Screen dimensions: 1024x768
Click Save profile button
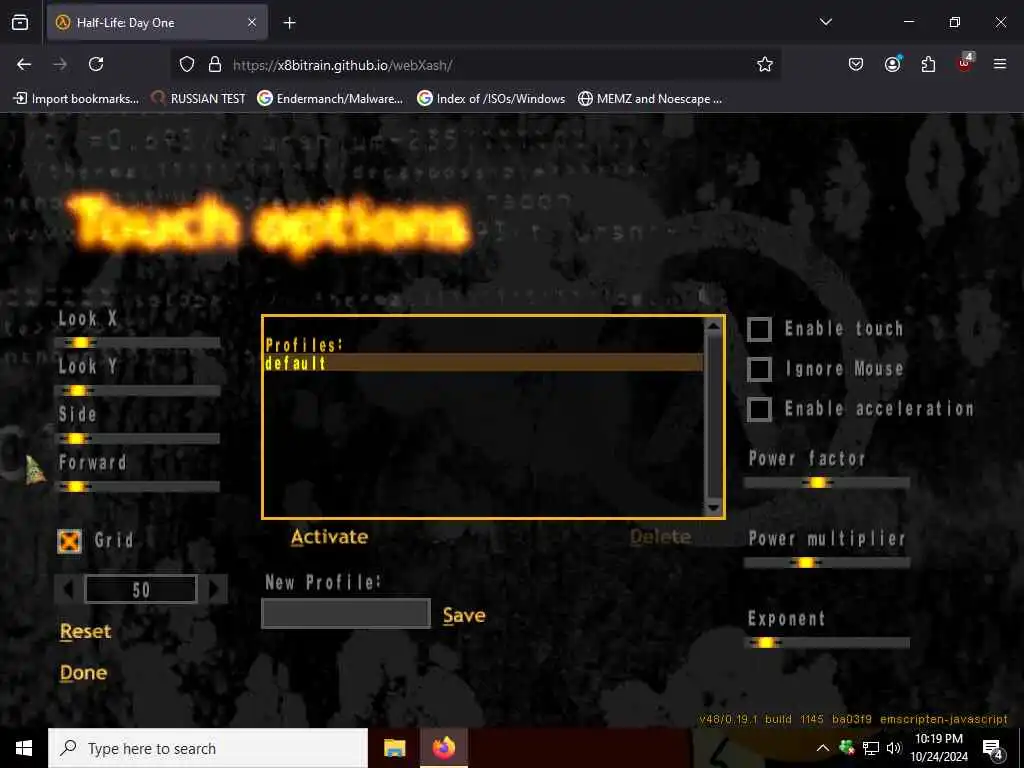pos(464,615)
